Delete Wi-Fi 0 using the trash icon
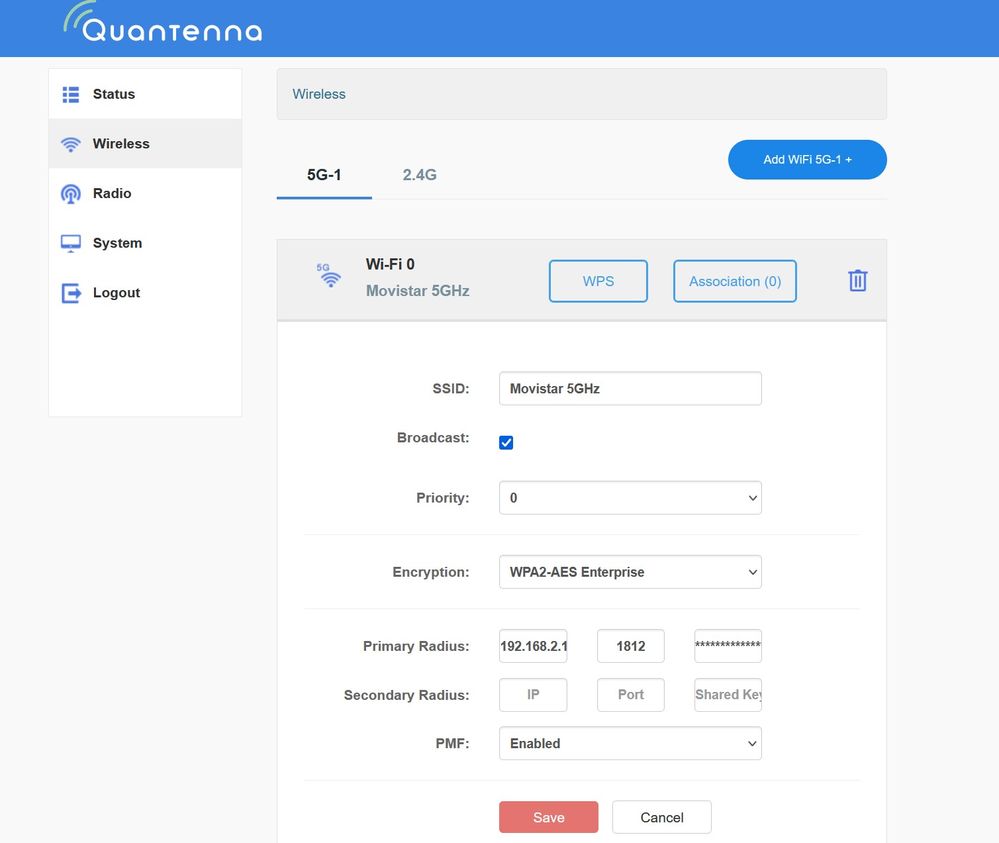999x843 pixels. tap(857, 281)
